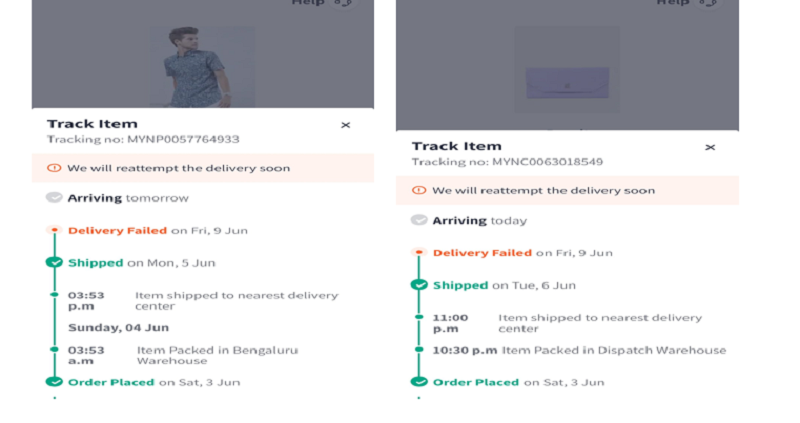This screenshot has width=800, height=423.
Task: Select the 10:30 p.m Dispatch Warehouse timeline dot
Action: point(419,350)
